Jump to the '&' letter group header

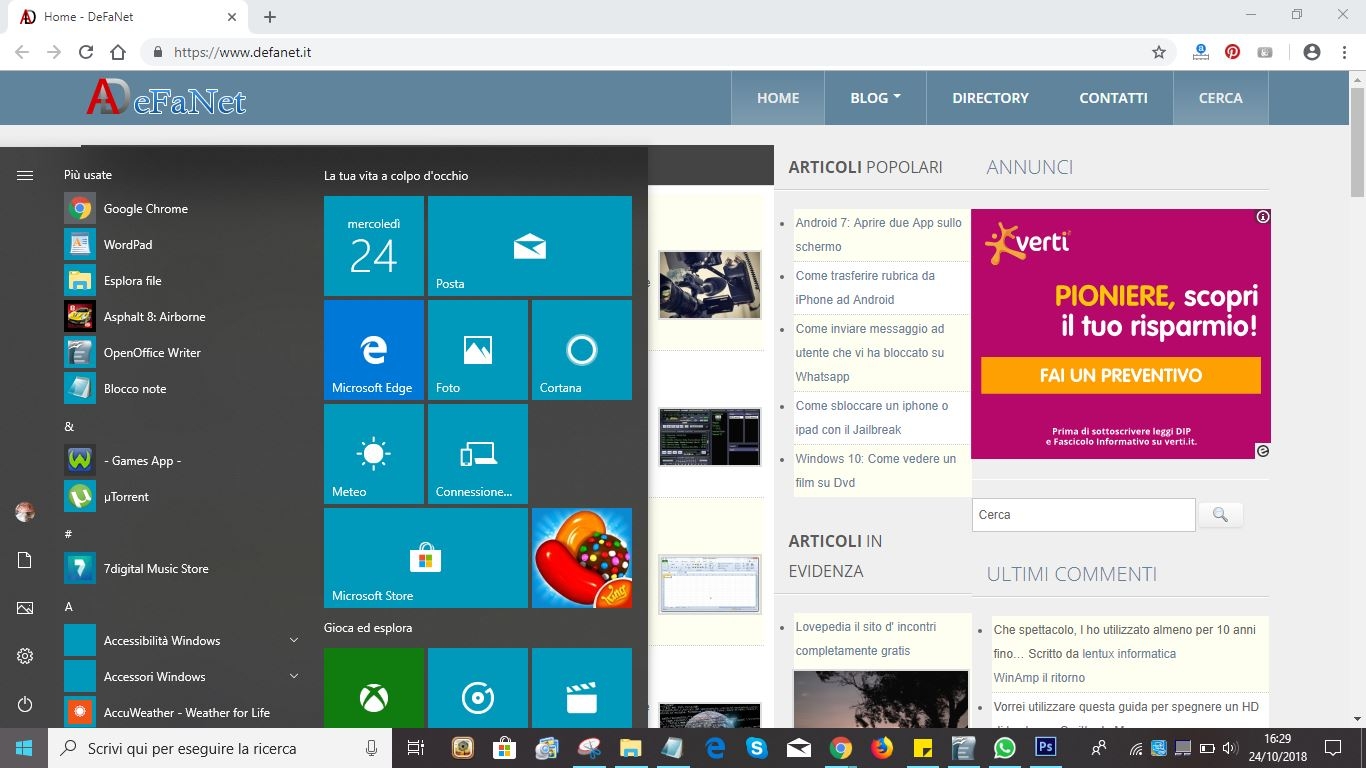click(x=69, y=426)
